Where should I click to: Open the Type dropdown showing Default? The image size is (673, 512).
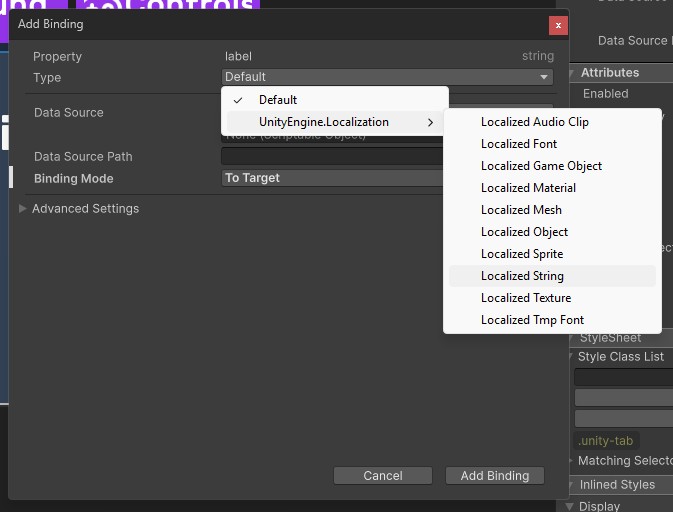387,77
